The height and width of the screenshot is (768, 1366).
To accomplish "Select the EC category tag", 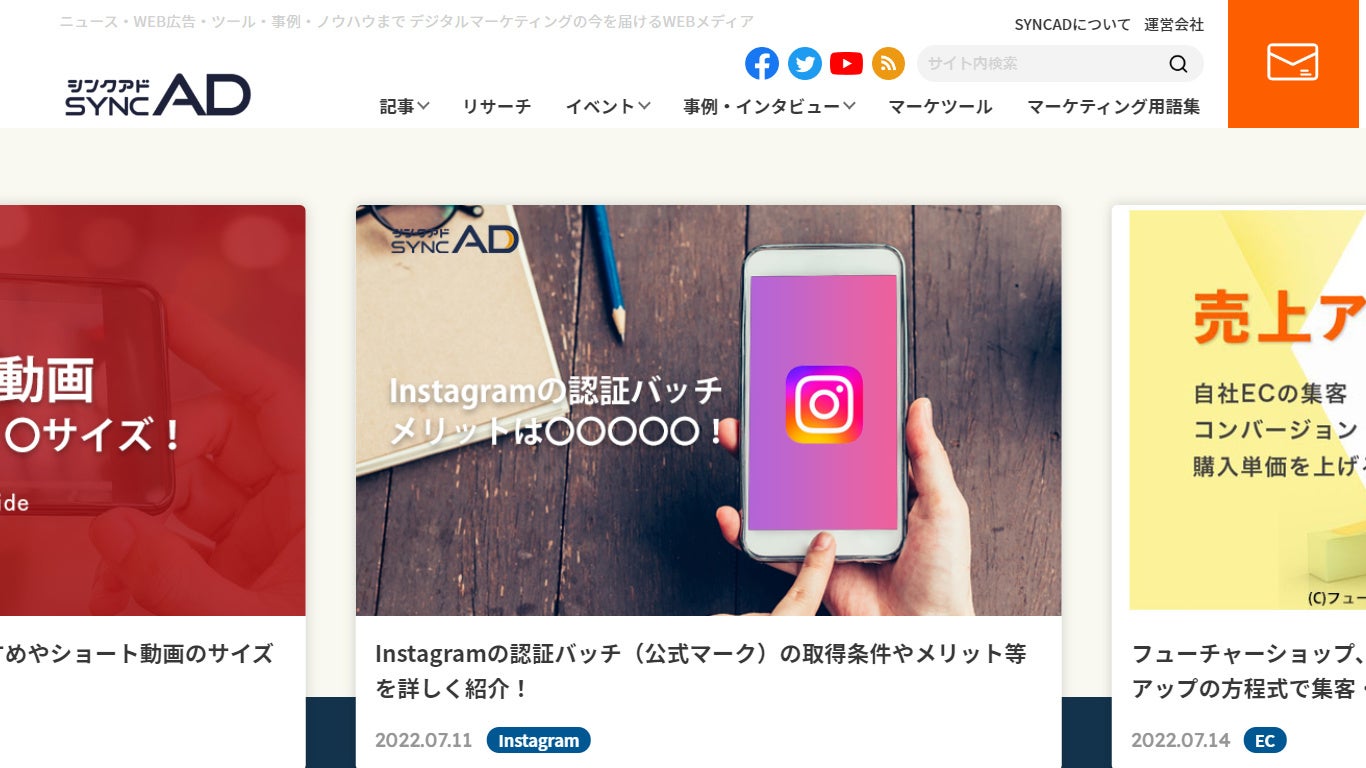I will coord(1265,740).
